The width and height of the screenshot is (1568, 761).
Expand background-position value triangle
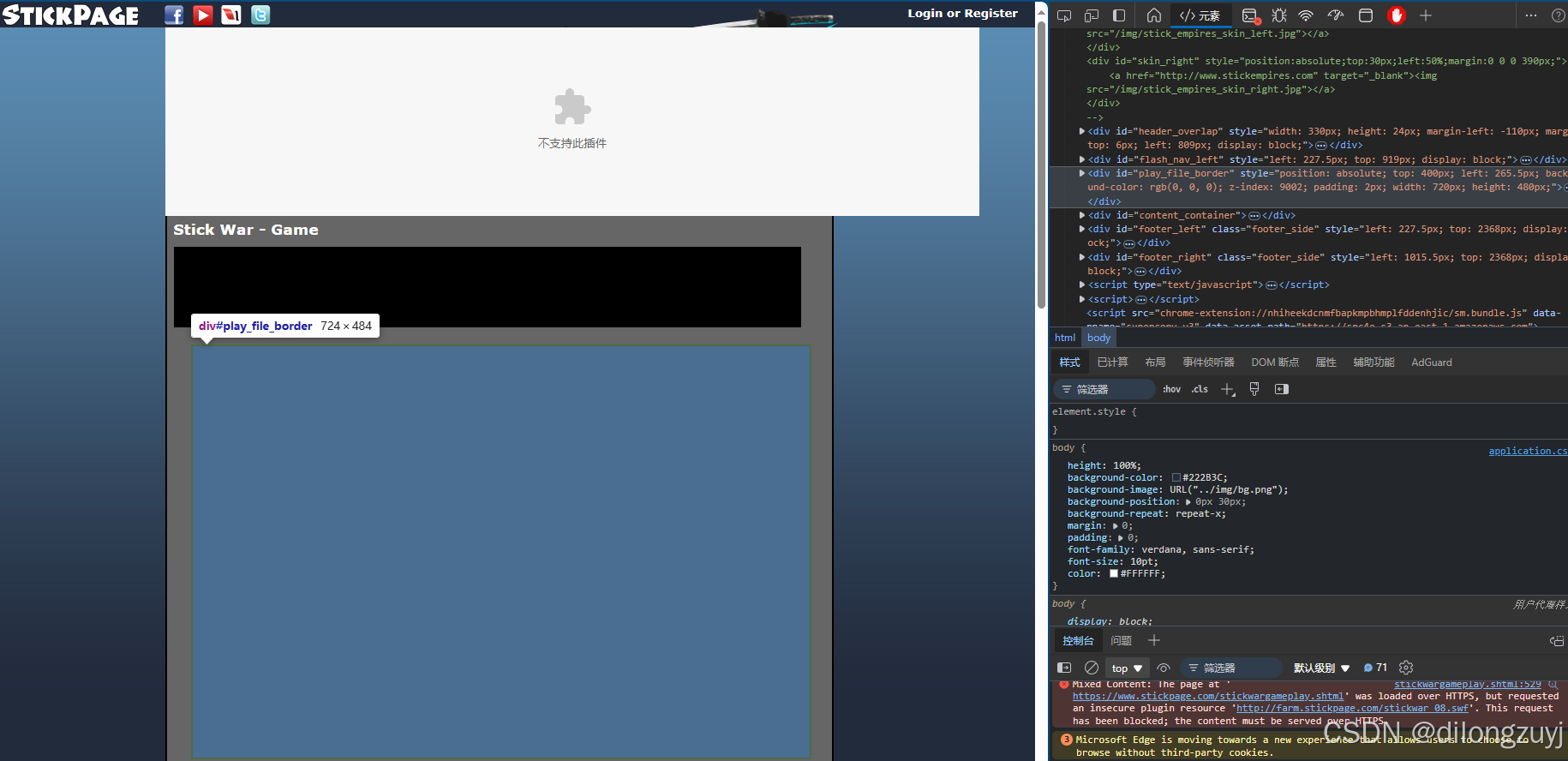(x=1188, y=502)
